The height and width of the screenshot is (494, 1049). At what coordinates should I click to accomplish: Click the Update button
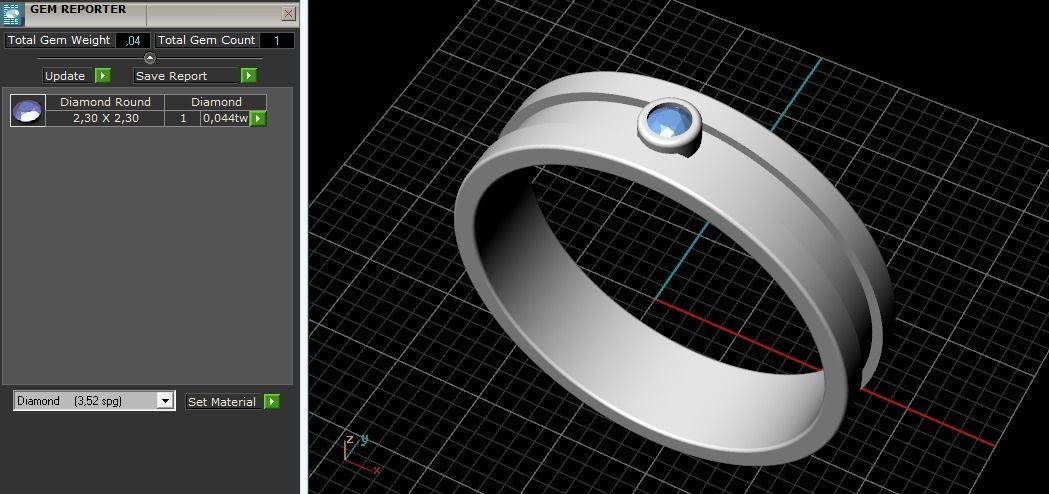(x=65, y=76)
